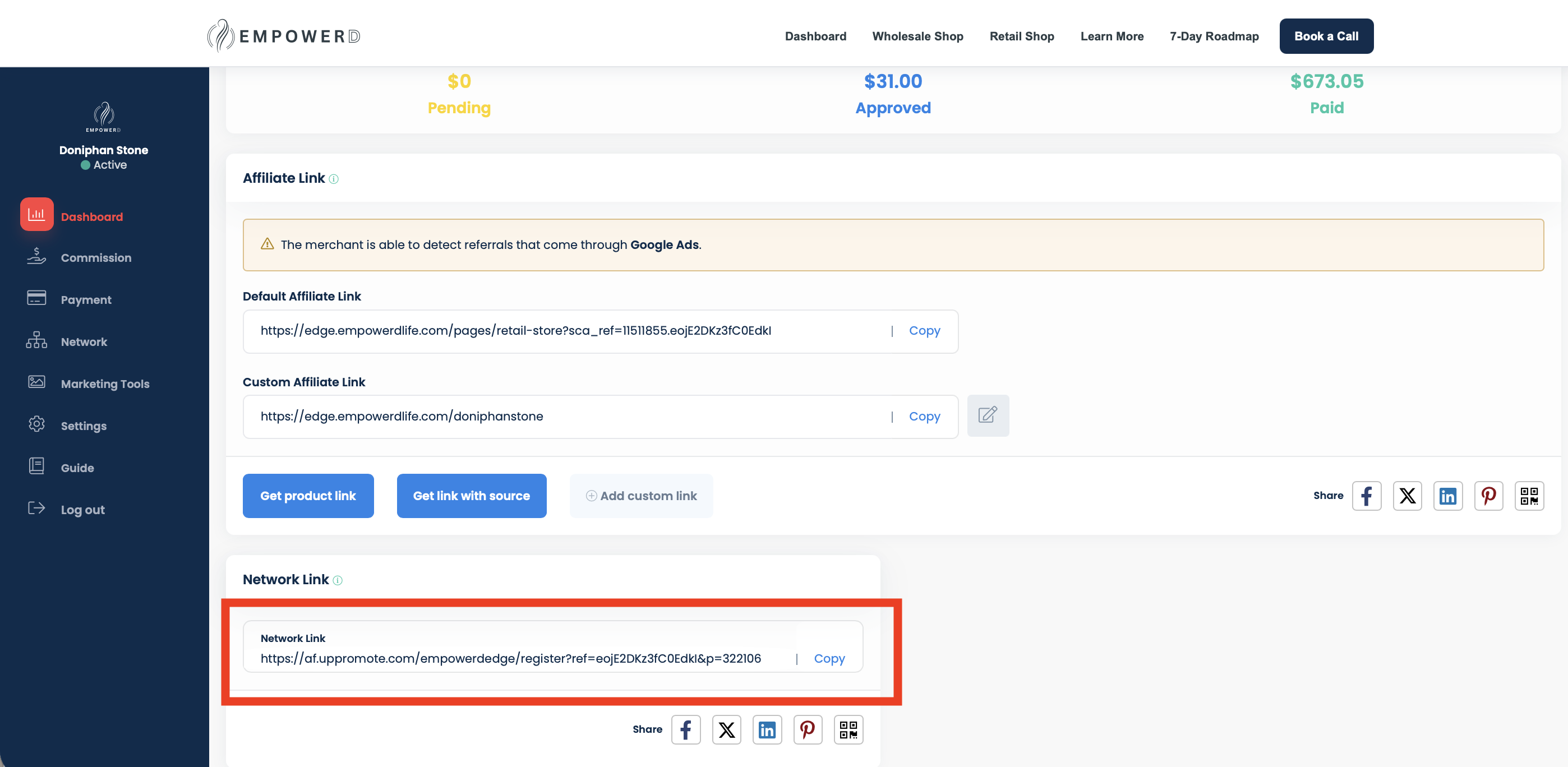The image size is (1568, 767).
Task: Click Get link with source button
Action: [471, 496]
